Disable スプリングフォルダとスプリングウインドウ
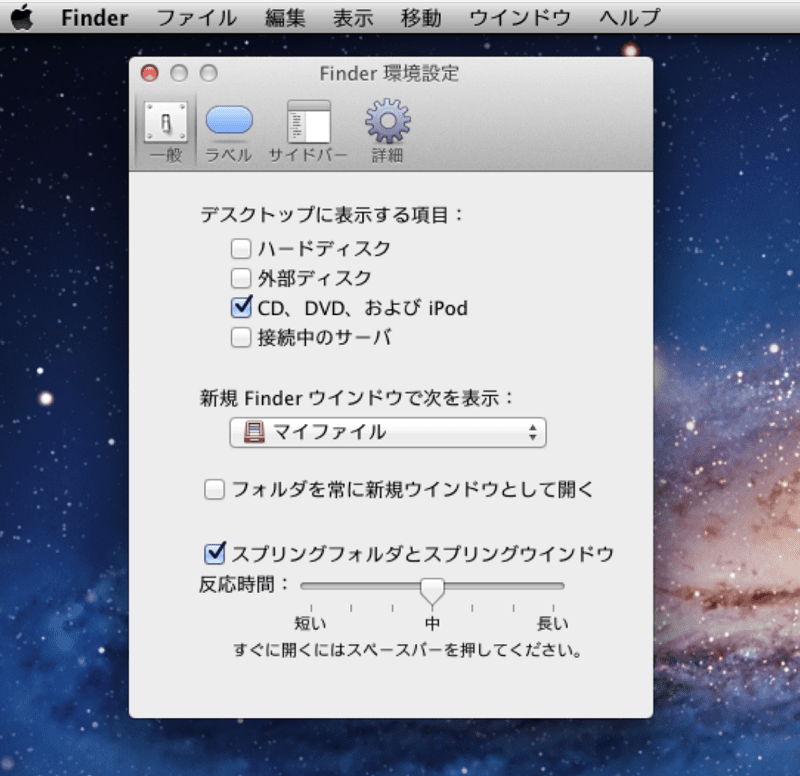The width and height of the screenshot is (800, 776). 214,554
